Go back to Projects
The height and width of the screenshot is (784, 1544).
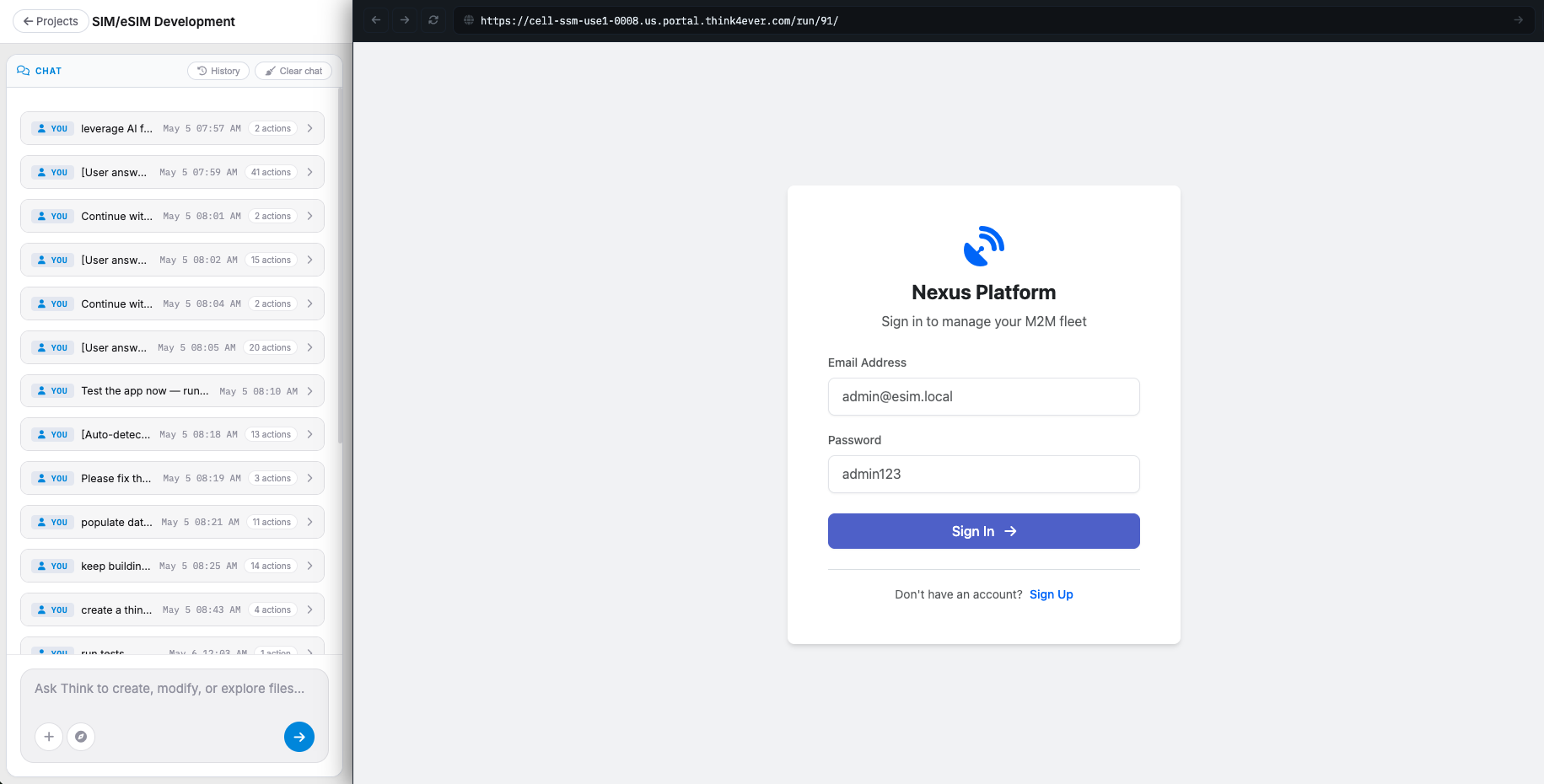click(x=51, y=21)
